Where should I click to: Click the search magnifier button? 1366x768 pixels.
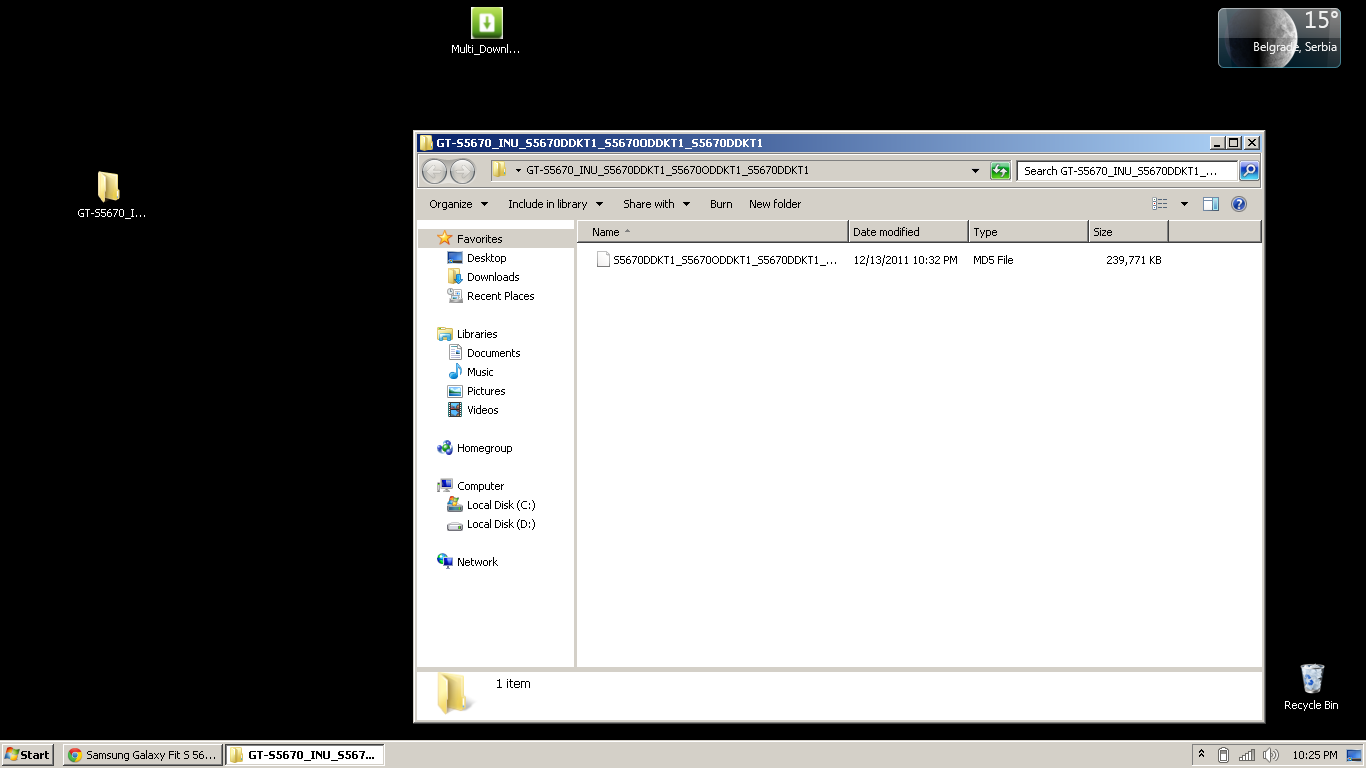[x=1249, y=171]
